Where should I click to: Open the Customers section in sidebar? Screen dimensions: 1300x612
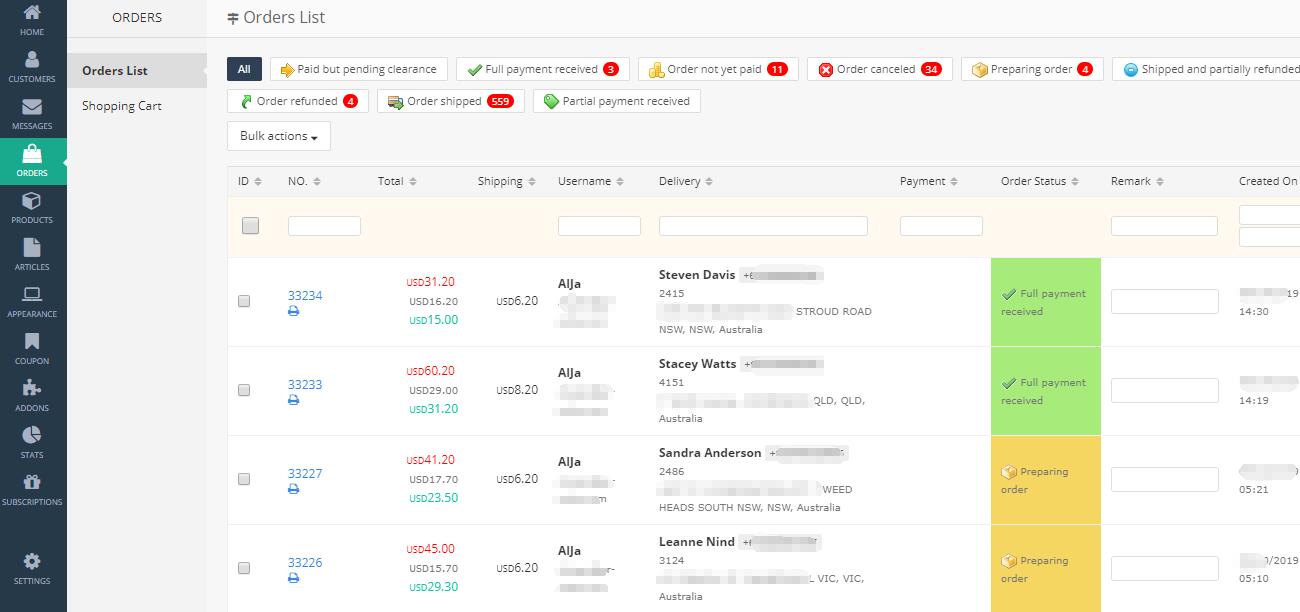32,66
